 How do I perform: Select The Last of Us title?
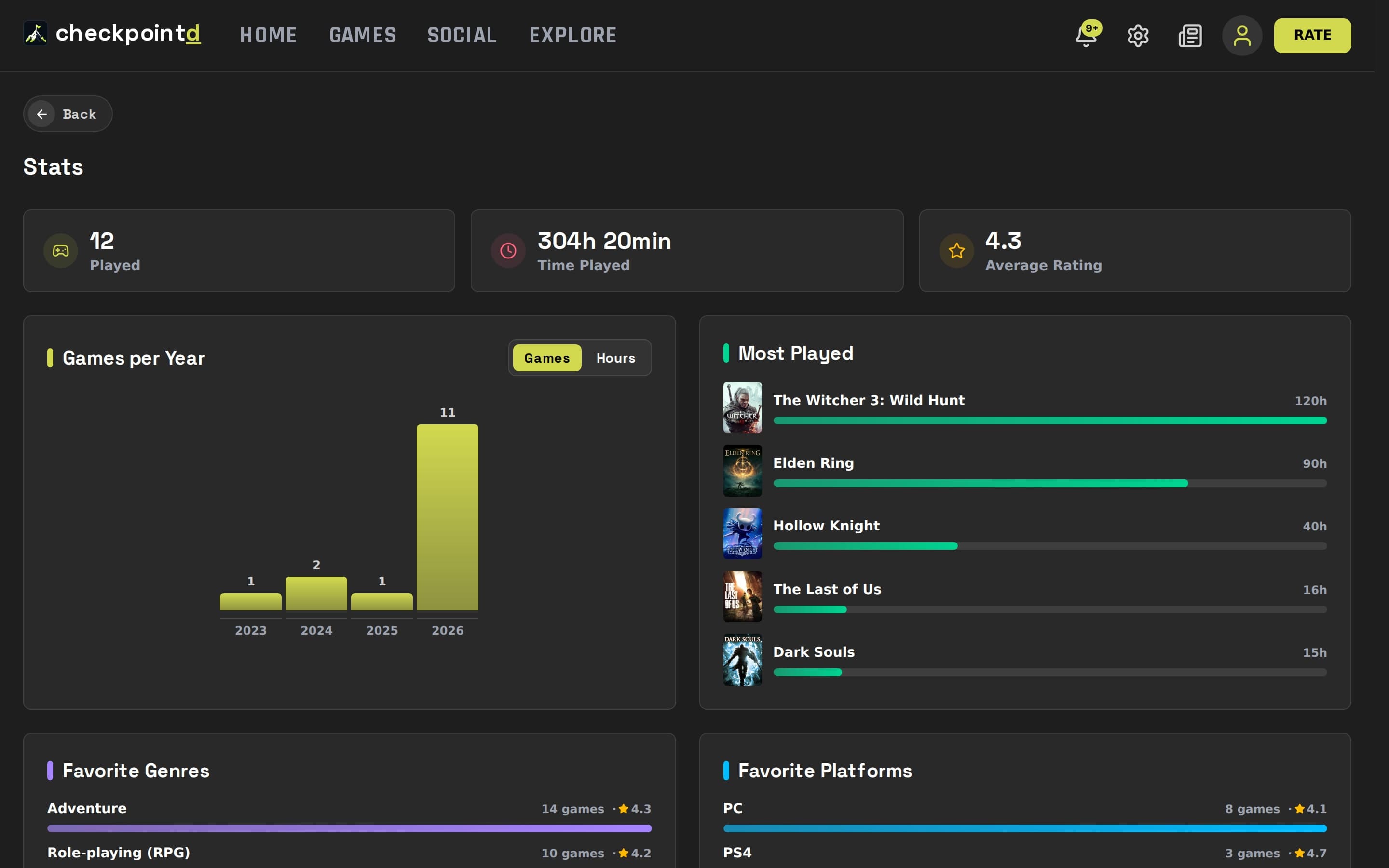point(827,589)
